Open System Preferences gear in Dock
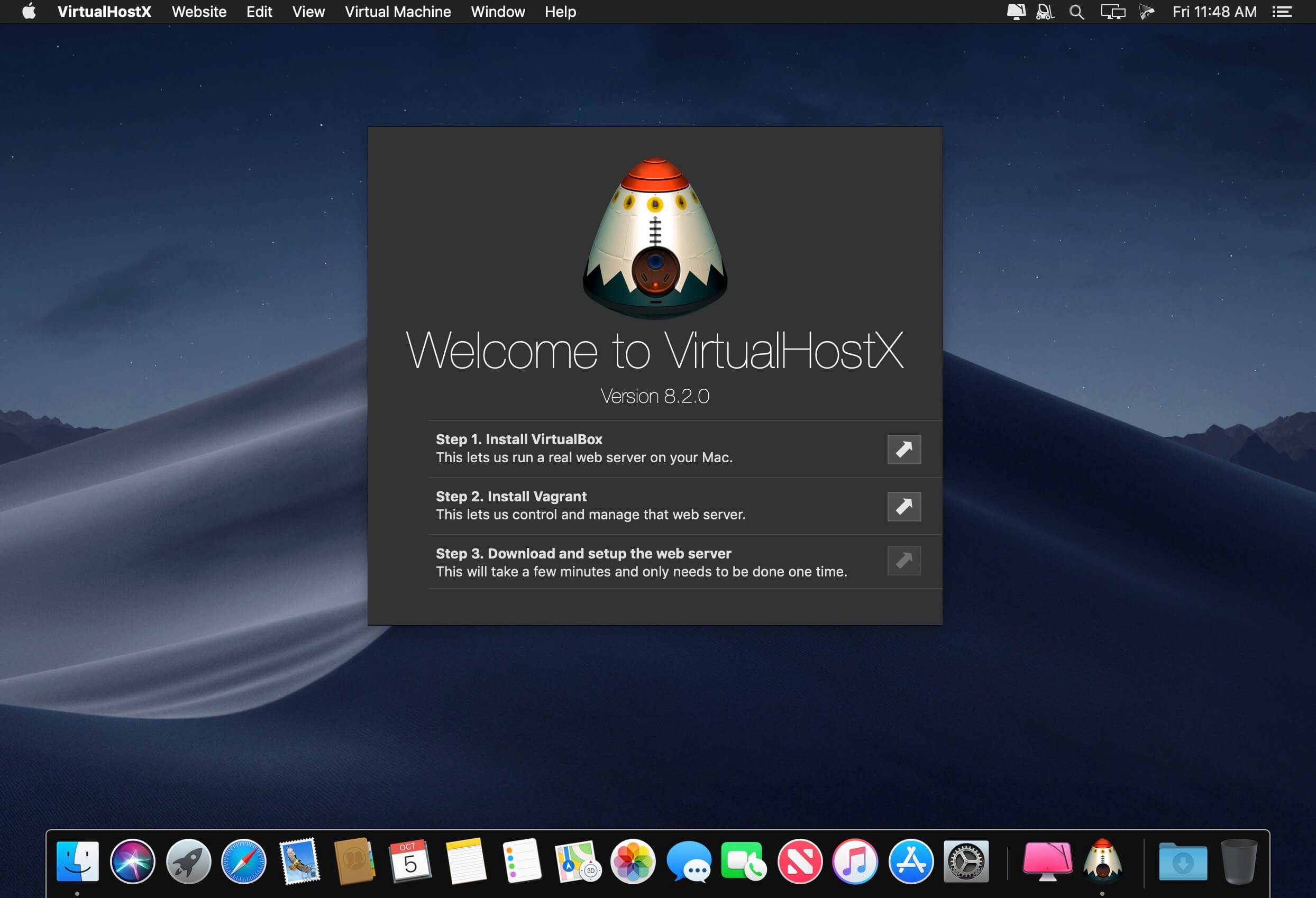Screen dimensions: 1316x898 (966, 862)
